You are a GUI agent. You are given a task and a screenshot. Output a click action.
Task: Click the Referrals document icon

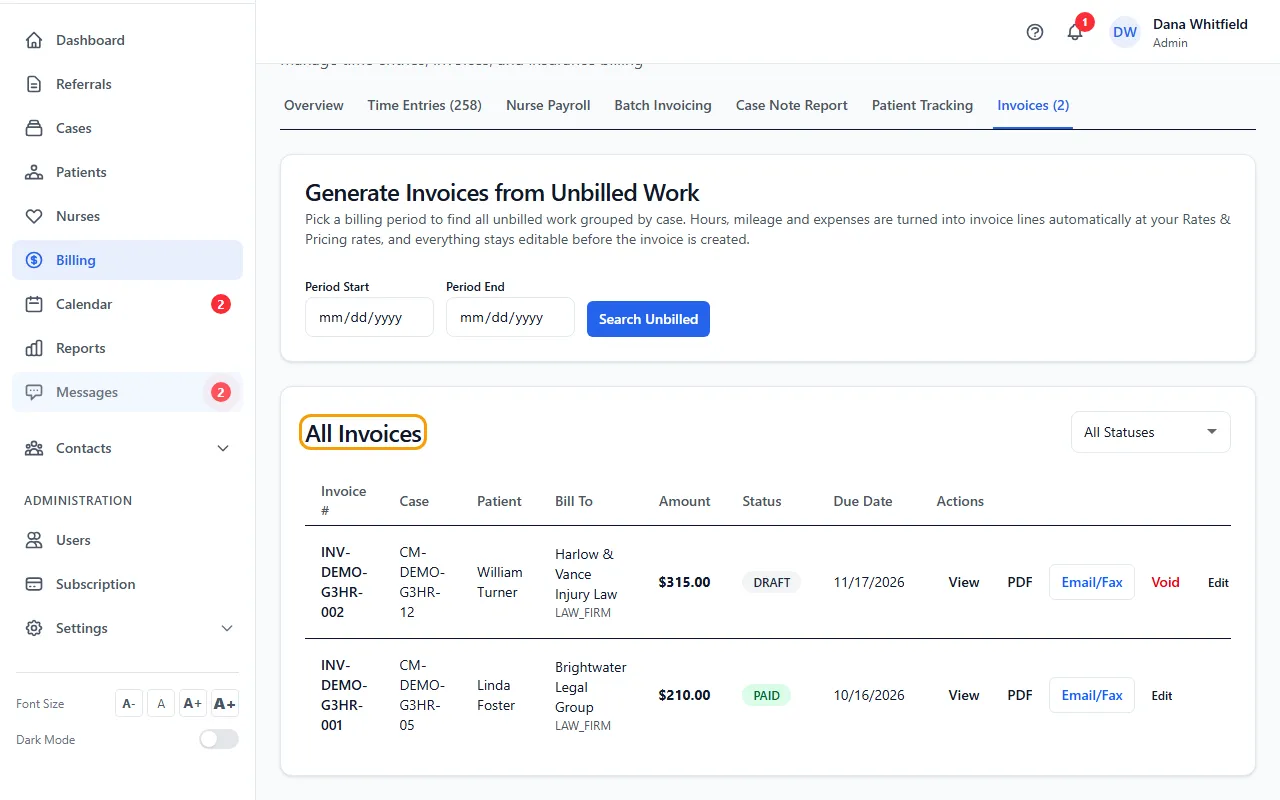[x=34, y=84]
